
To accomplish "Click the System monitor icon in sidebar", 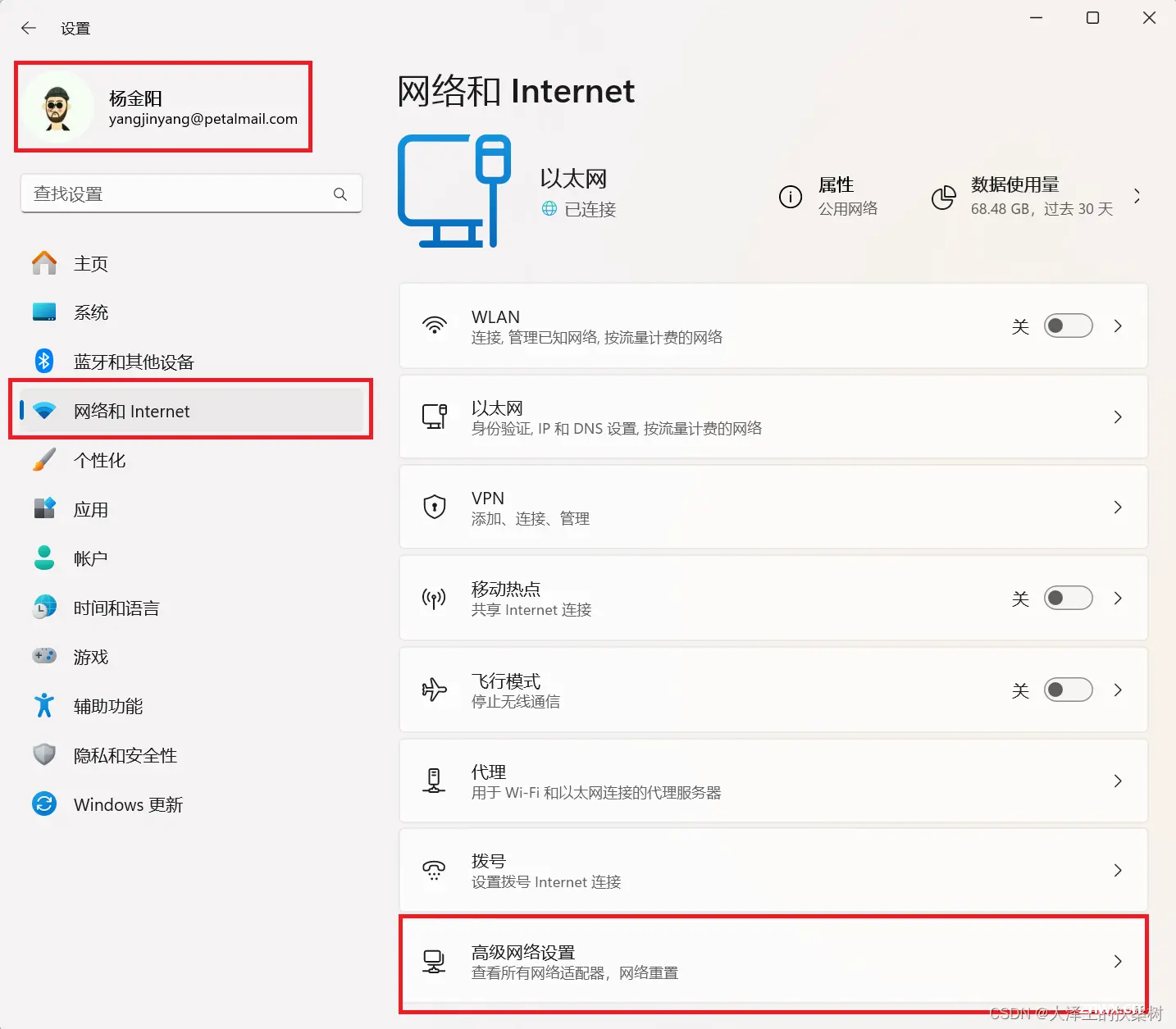I will (x=44, y=312).
